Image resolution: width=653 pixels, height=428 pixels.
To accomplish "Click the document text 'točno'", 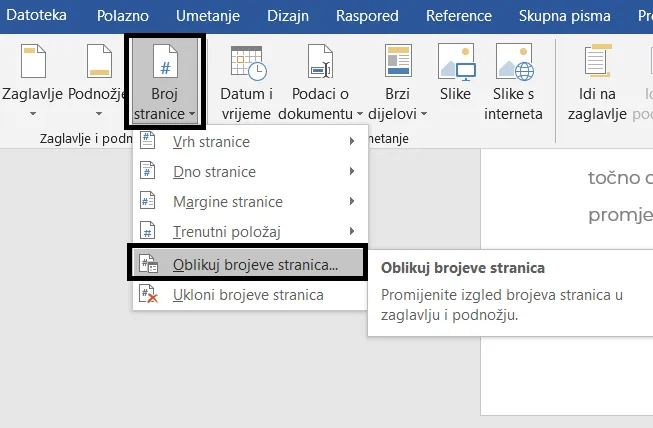I will 614,178.
